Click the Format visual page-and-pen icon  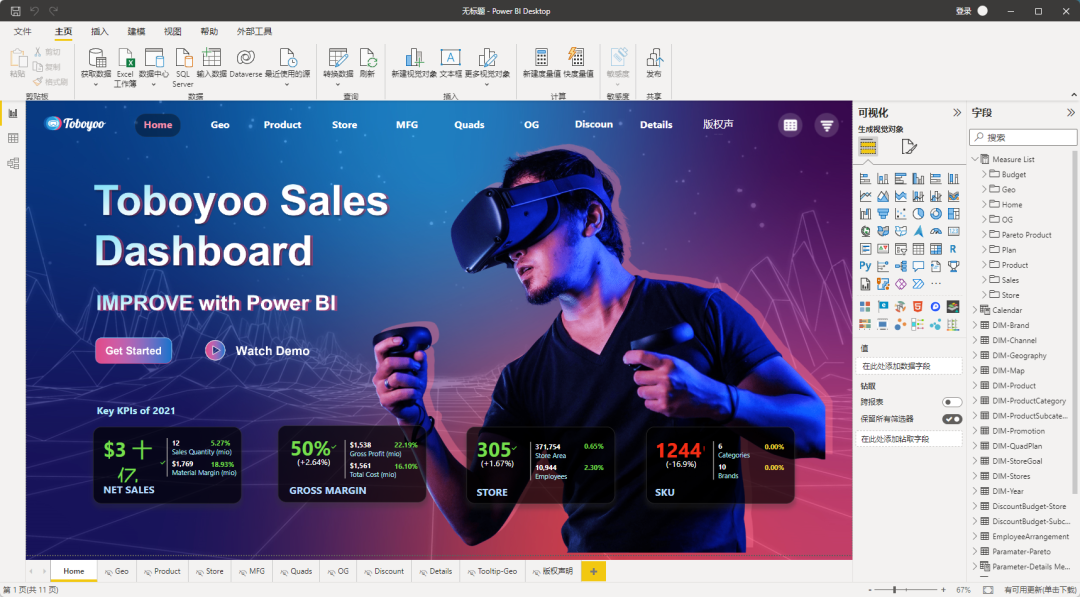tap(908, 146)
